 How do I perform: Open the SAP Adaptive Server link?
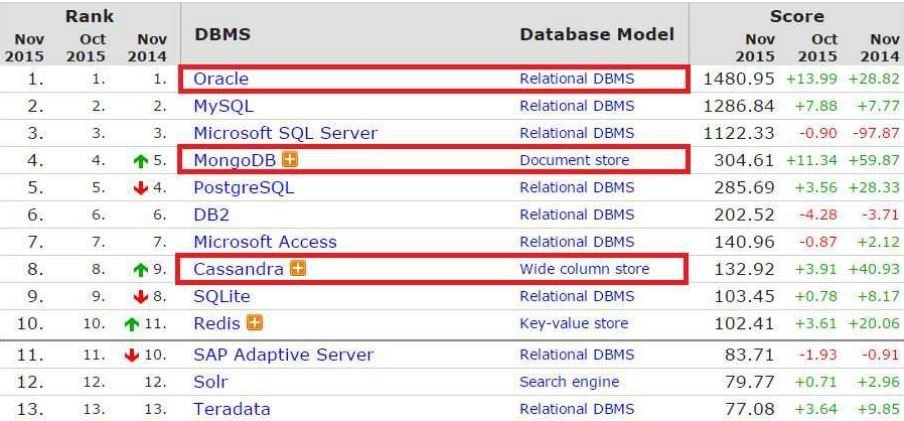coord(283,355)
